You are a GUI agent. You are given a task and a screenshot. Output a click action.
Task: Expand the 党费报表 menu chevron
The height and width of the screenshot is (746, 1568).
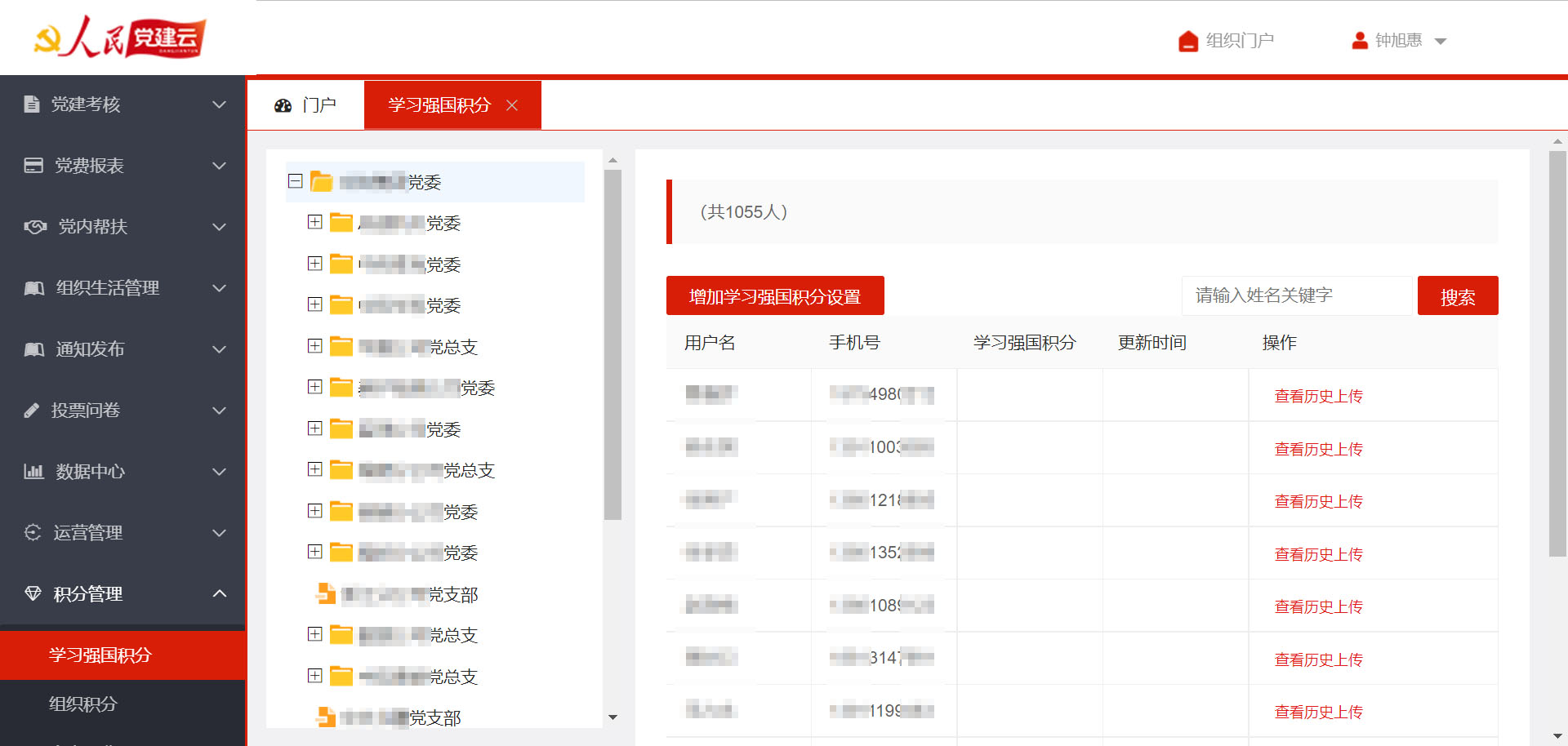point(219,165)
